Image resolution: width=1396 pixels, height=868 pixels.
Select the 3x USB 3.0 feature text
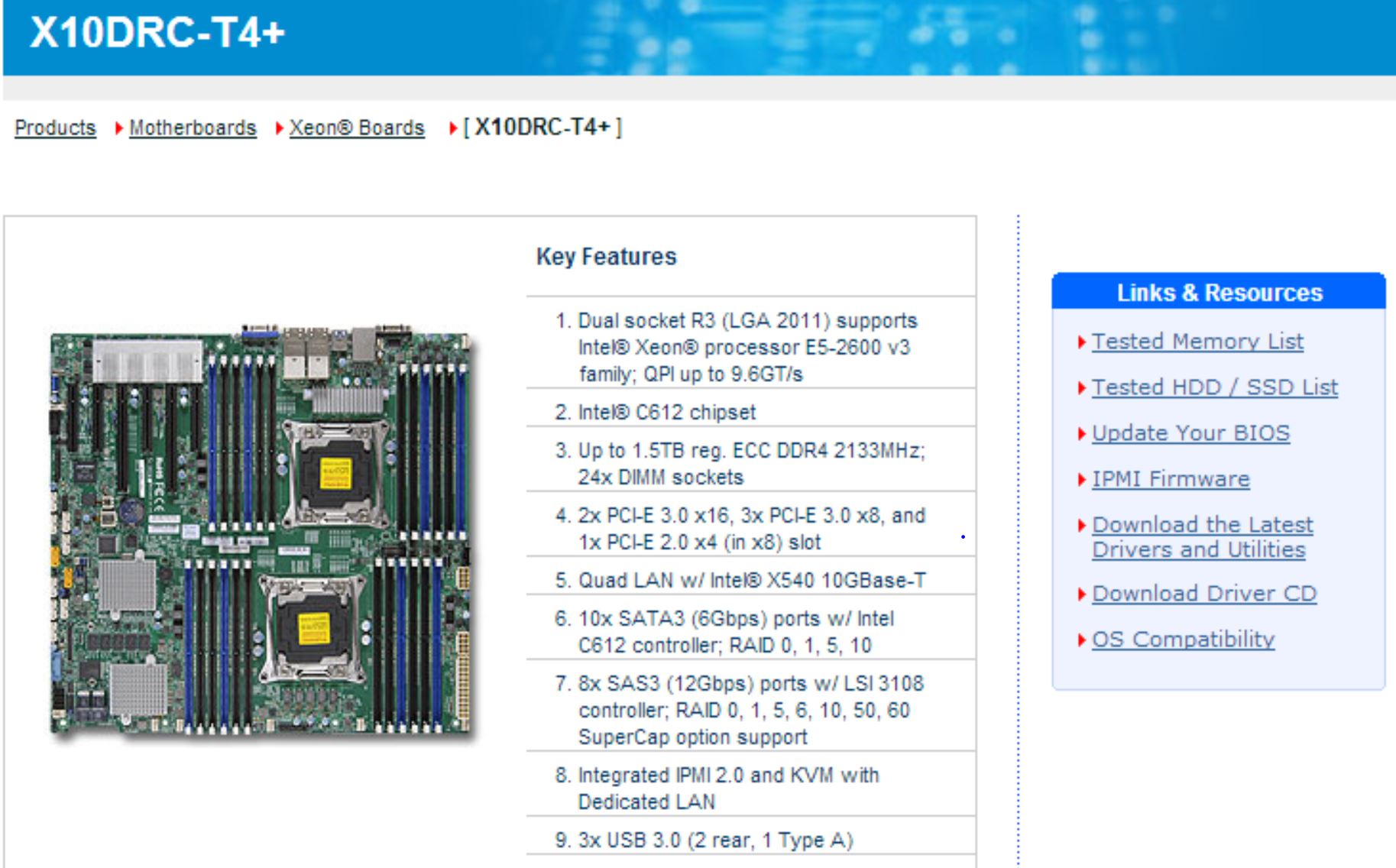(x=715, y=840)
